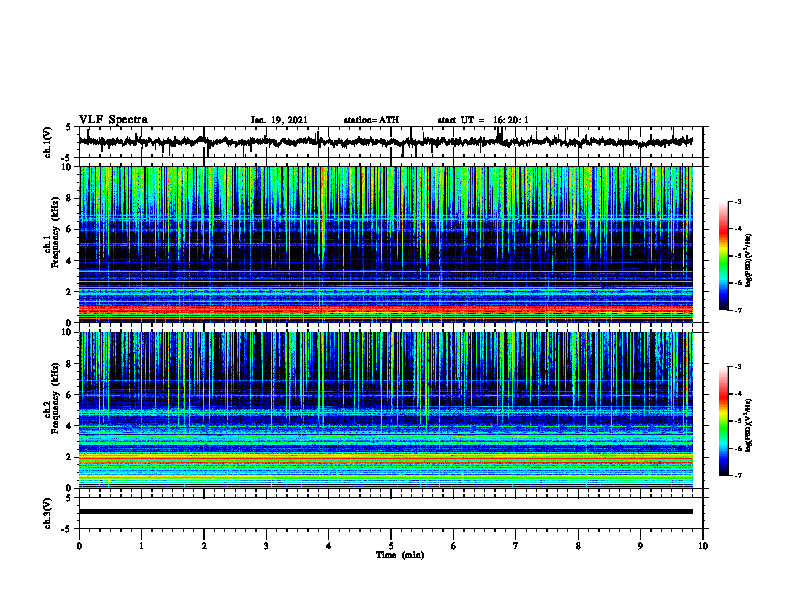This screenshot has height=612, width=792.
Task: Click the "Time (min)" axis label
Action: tap(400, 555)
